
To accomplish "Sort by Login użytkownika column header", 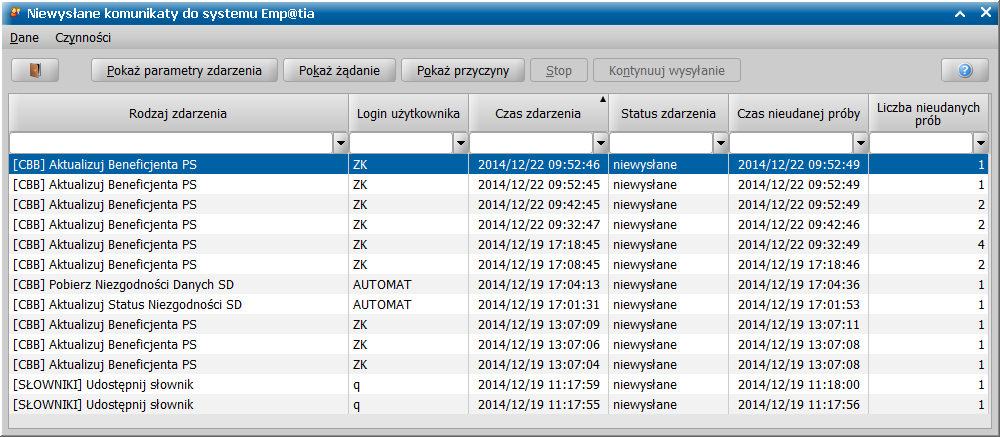I will pos(409,114).
